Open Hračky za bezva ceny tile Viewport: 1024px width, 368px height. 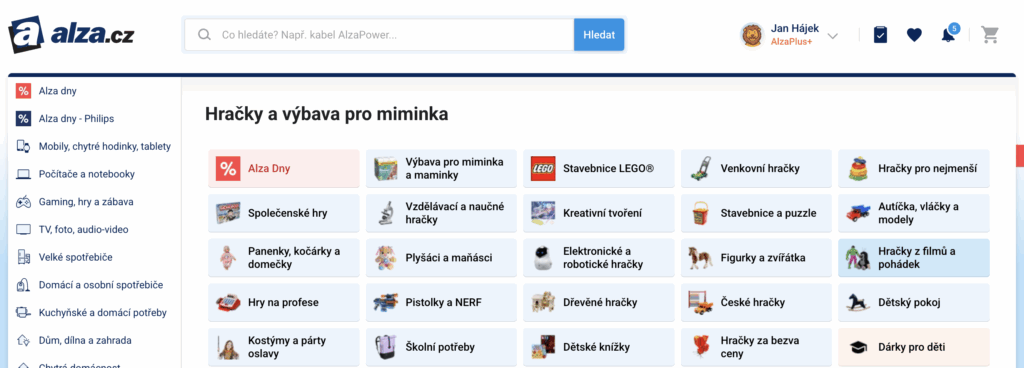point(756,347)
